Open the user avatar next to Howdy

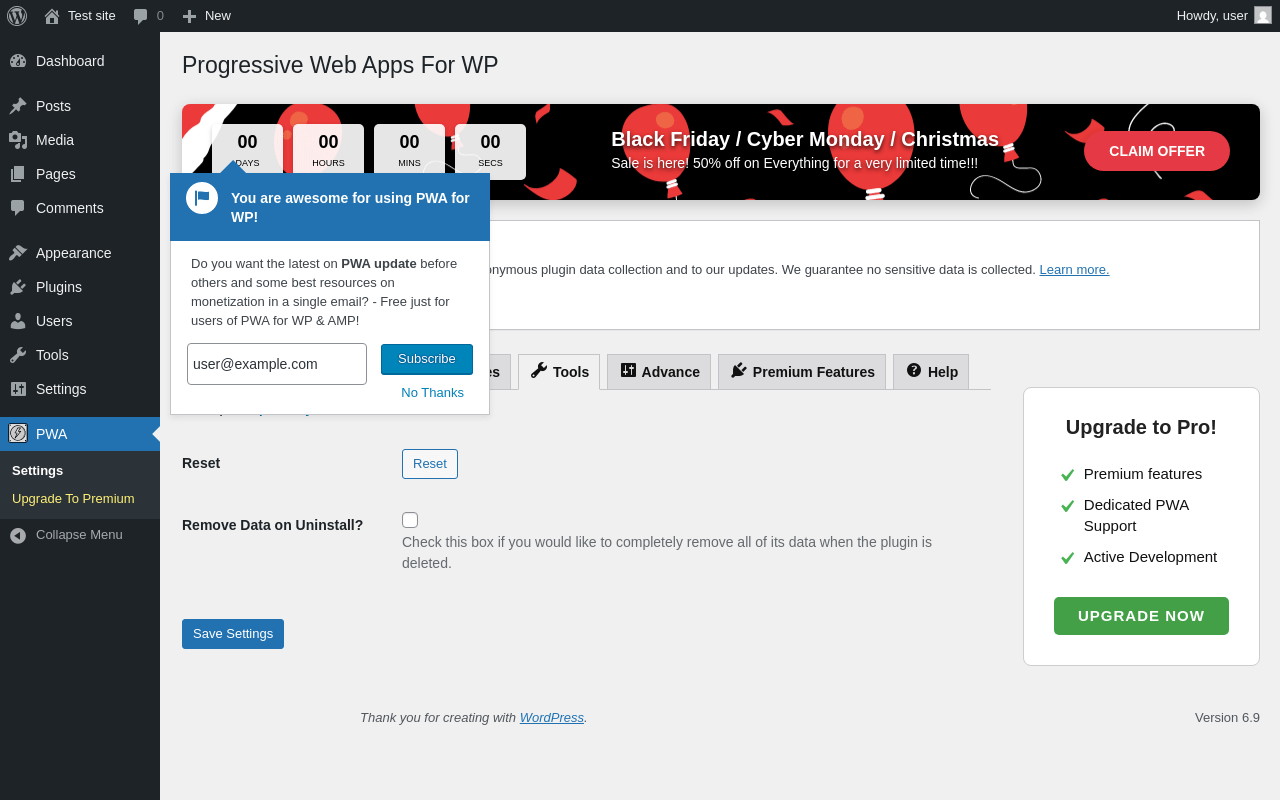[x=1263, y=15]
